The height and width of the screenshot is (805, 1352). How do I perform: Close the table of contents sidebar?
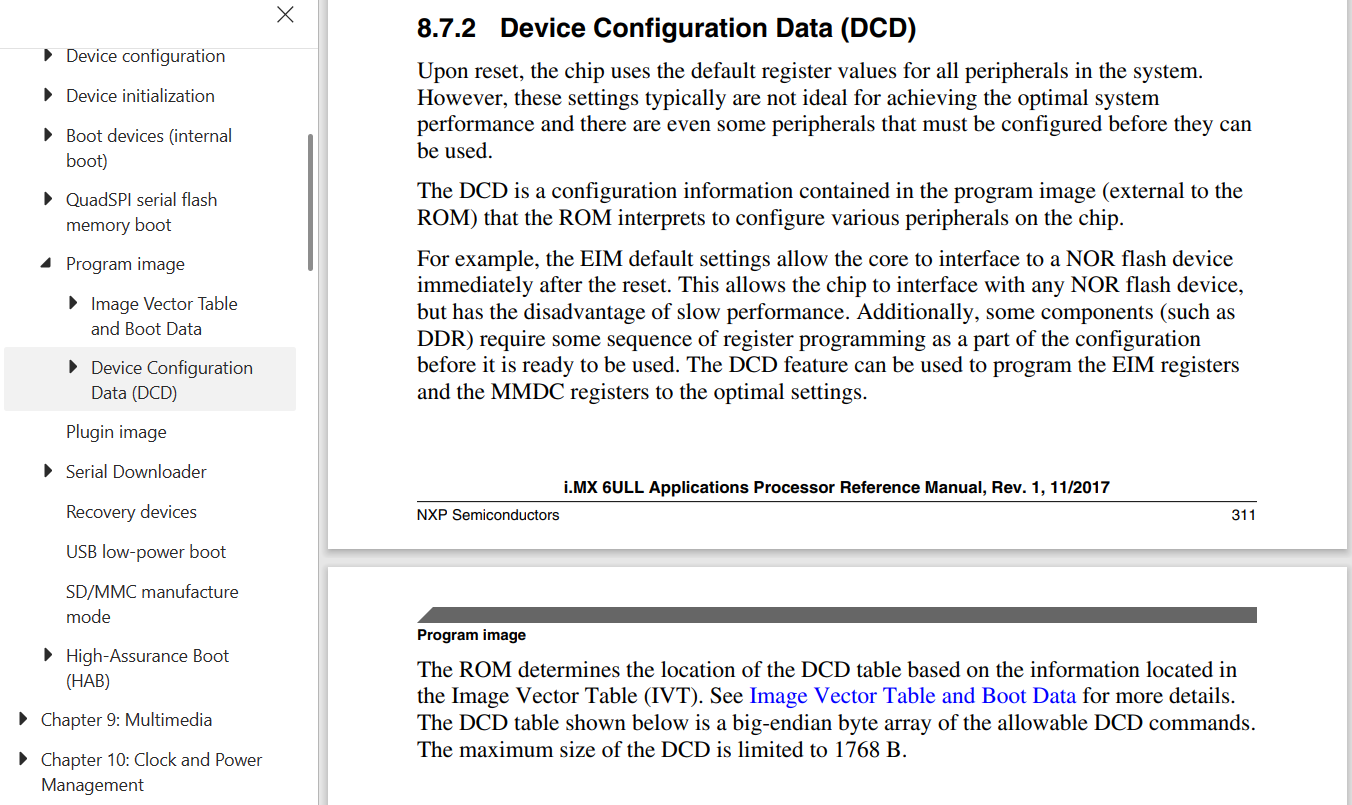(285, 15)
